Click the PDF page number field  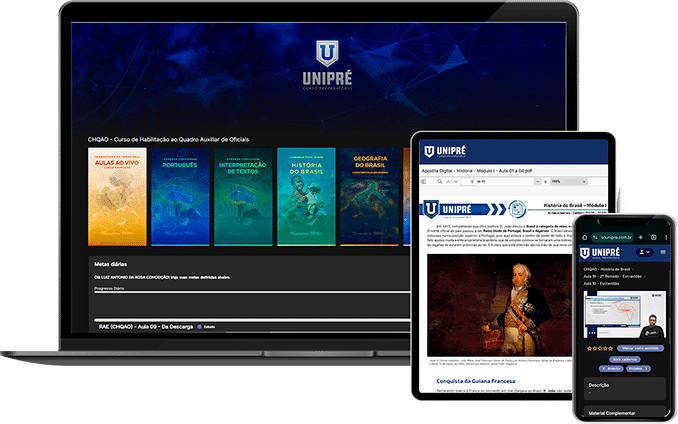click(x=471, y=183)
